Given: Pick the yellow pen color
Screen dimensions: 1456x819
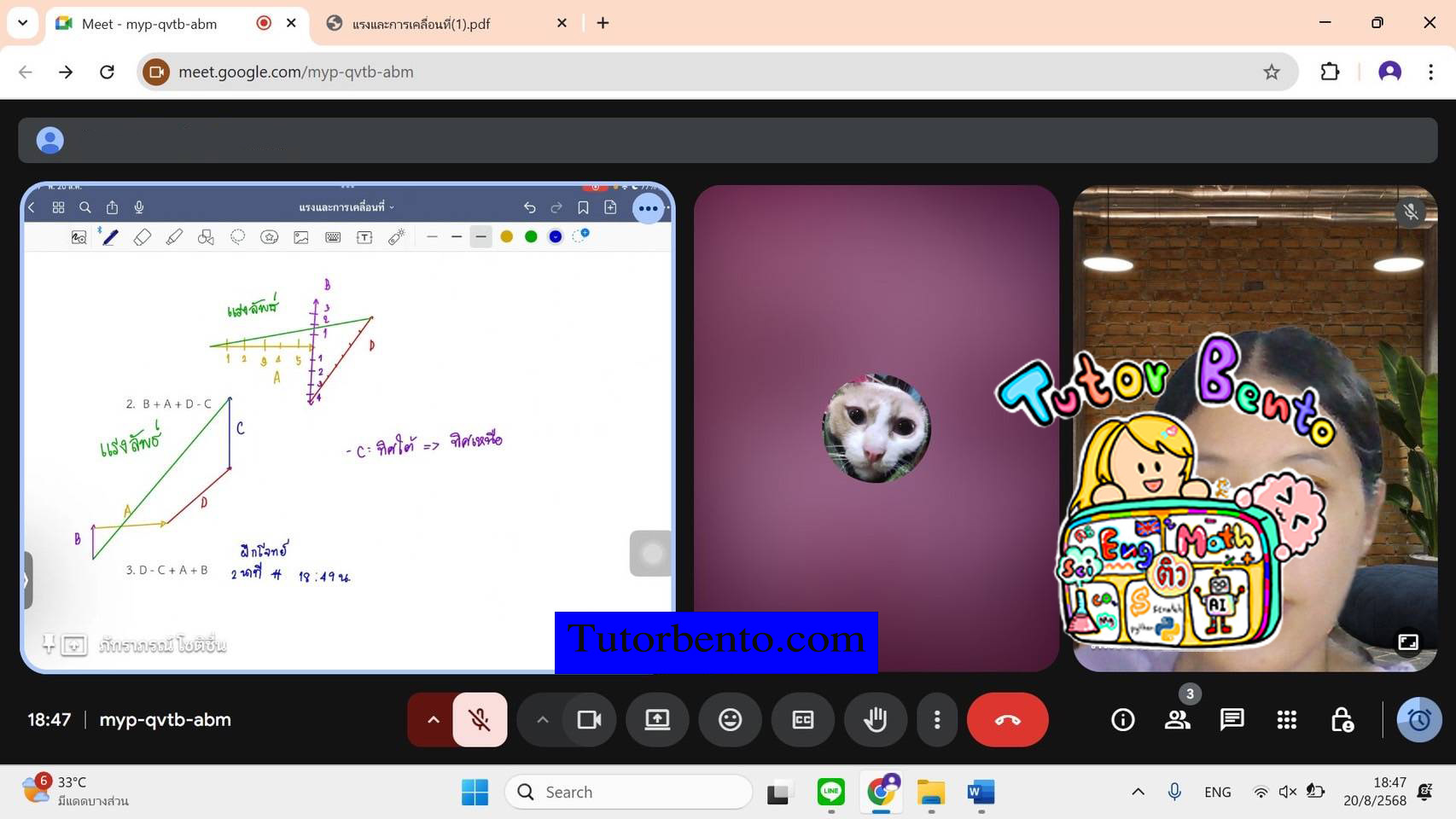Looking at the screenshot, I should tap(506, 236).
